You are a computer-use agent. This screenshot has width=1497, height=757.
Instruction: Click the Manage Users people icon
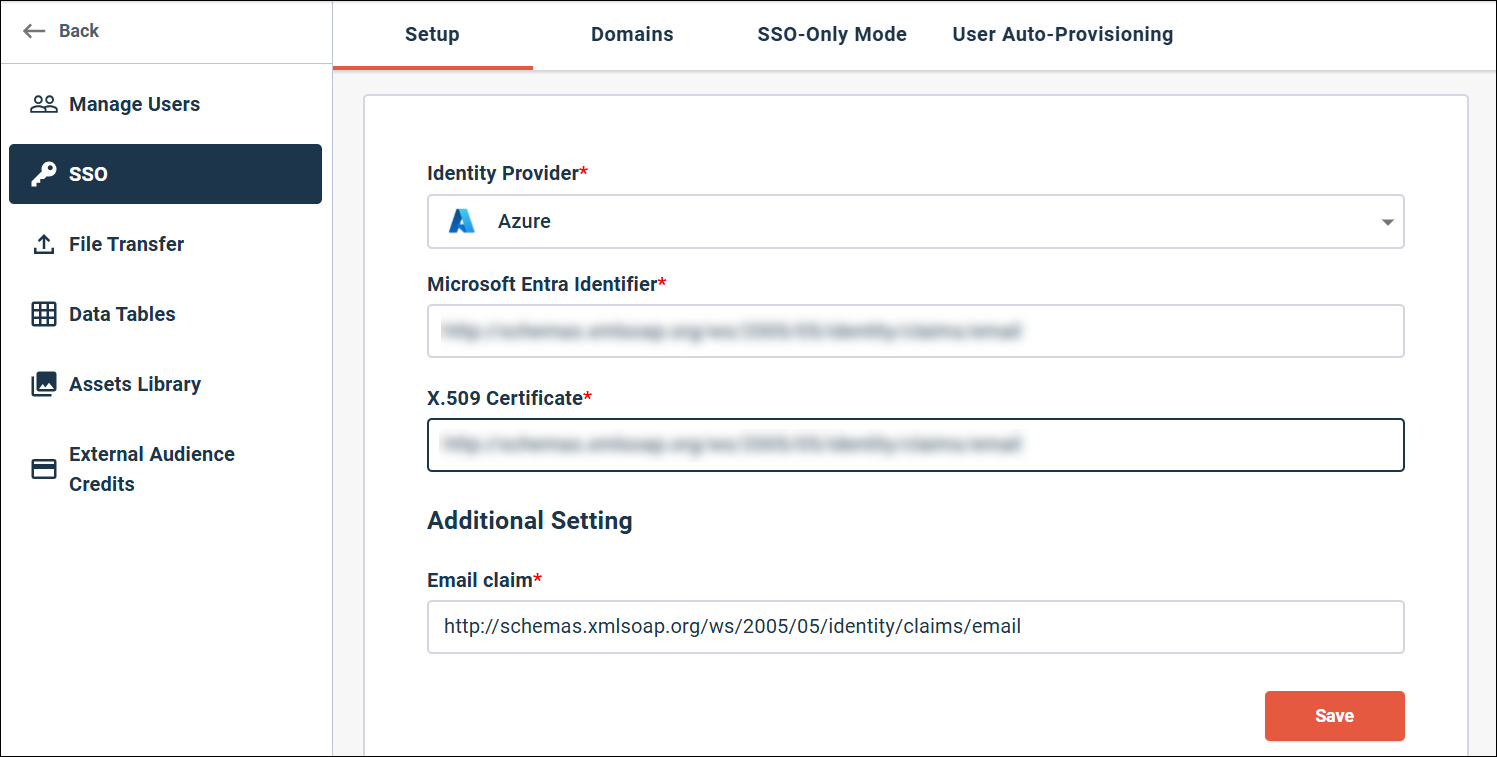[x=44, y=104]
